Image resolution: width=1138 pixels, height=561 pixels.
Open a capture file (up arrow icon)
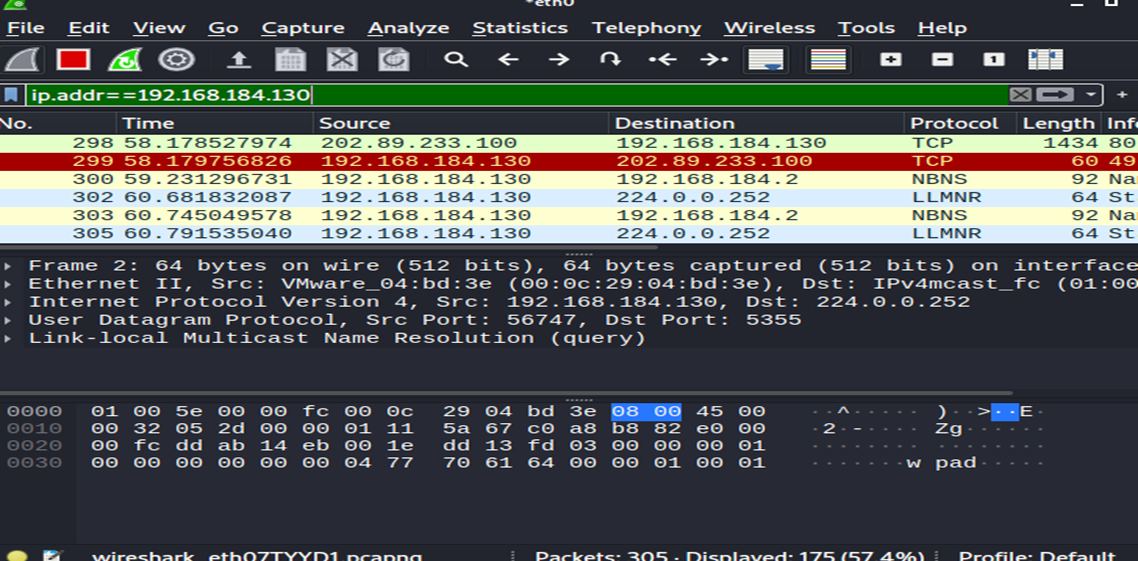[x=238, y=60]
